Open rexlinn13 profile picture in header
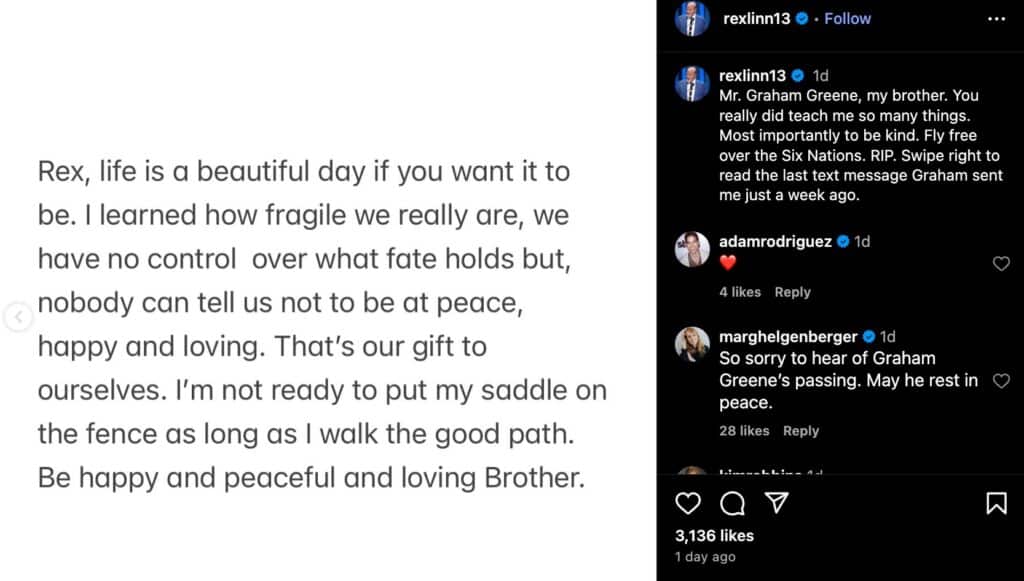 point(692,19)
